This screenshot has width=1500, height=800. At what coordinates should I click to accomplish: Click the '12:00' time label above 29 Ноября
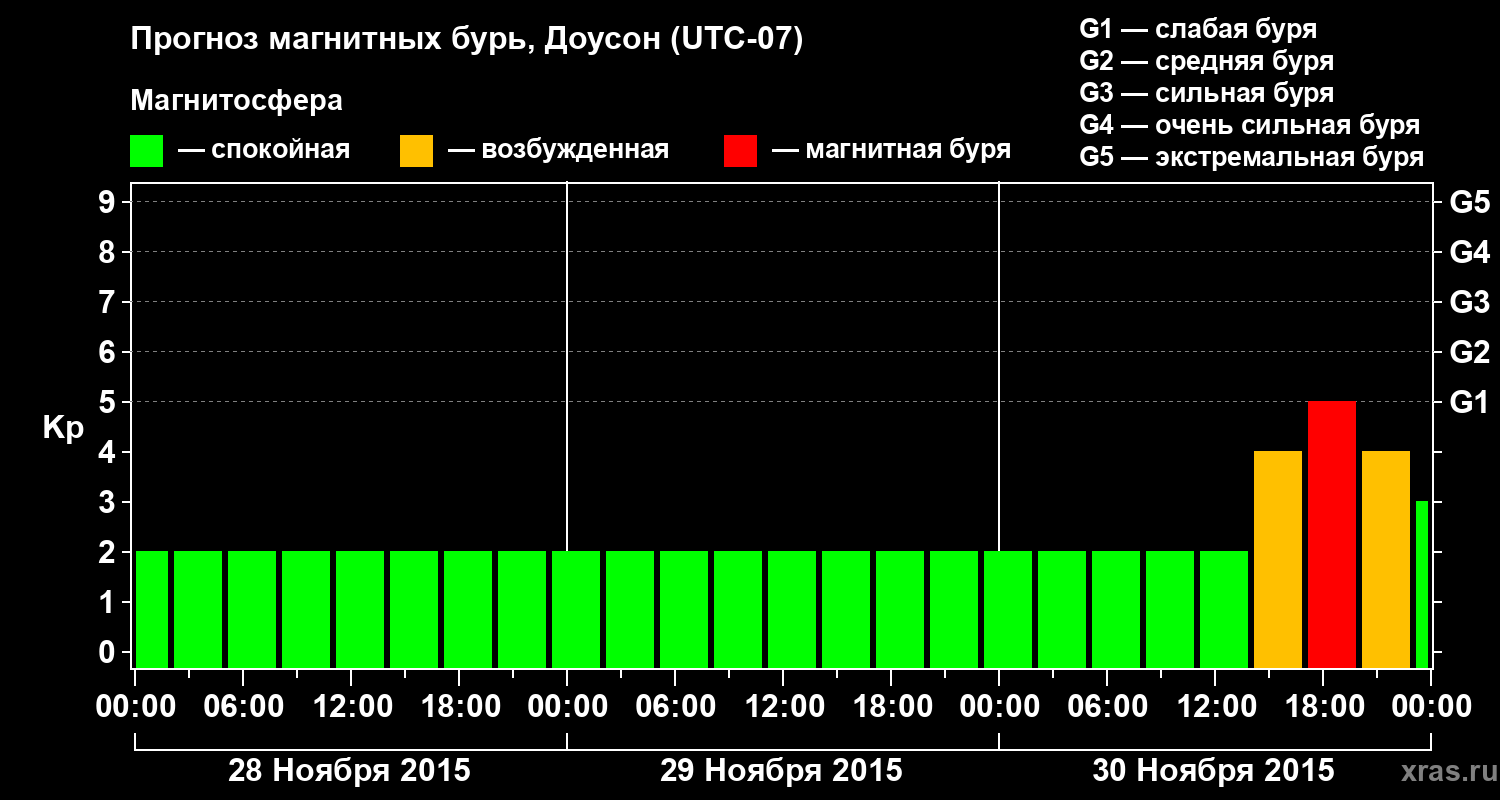pos(784,707)
